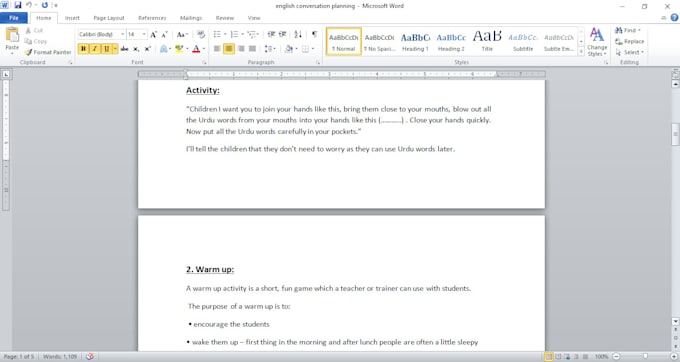Apply the No Spacing style
The image size is (680, 362).
[379, 42]
